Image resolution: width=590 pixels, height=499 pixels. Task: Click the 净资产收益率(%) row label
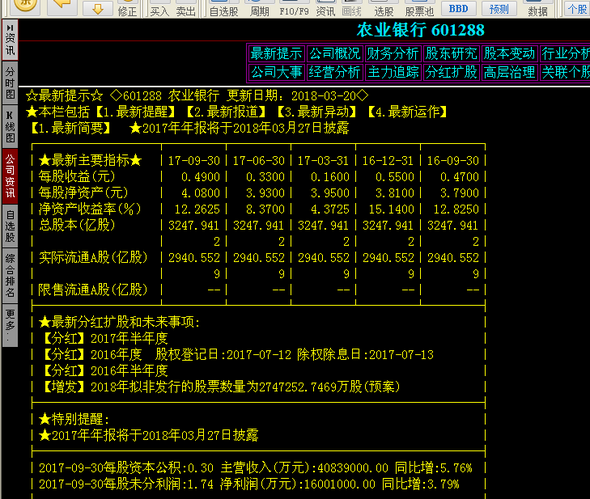tap(90, 209)
